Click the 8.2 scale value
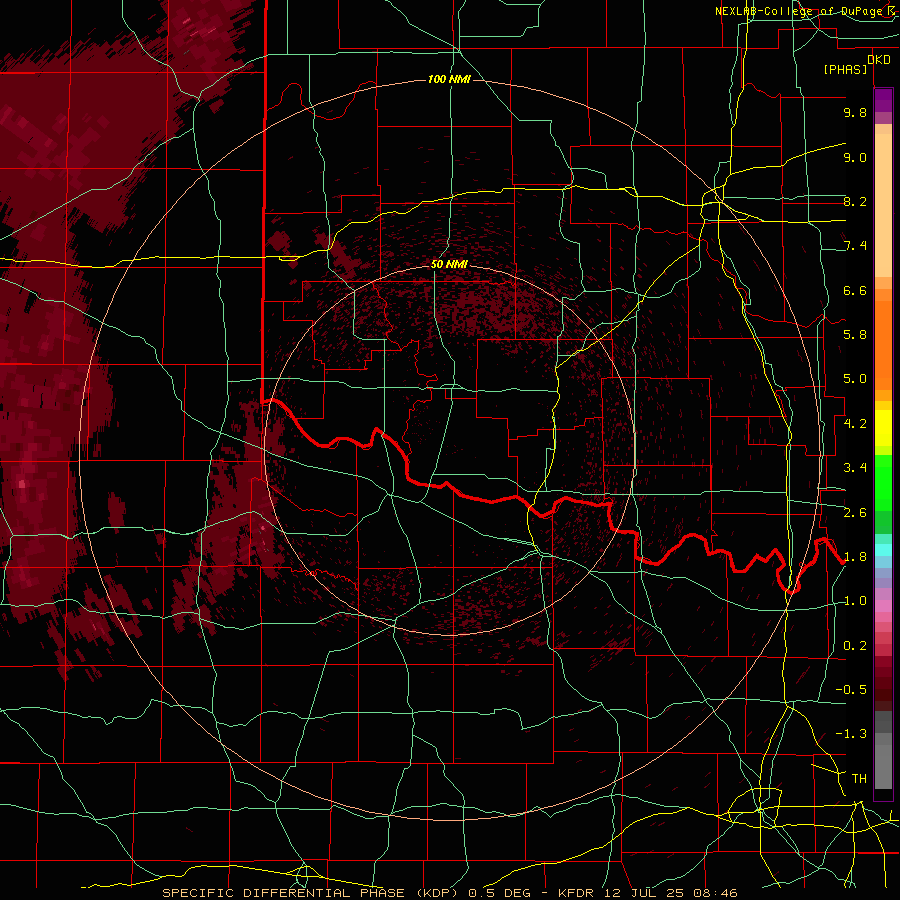 pyautogui.click(x=855, y=202)
